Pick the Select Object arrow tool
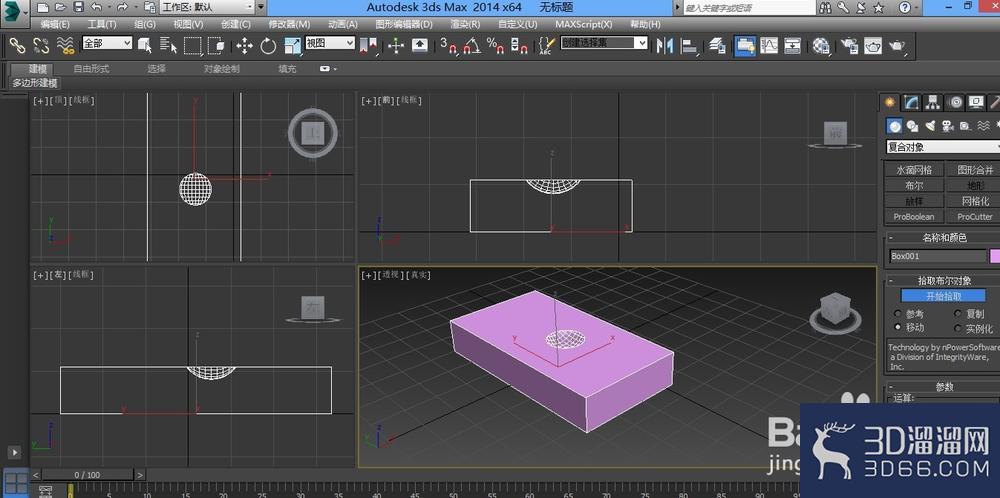This screenshot has height=498, width=1000. (145, 45)
